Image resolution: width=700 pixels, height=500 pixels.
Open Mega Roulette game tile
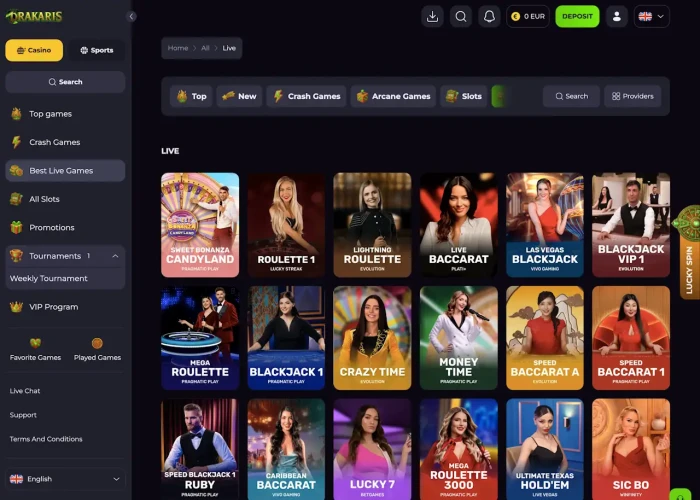[x=200, y=338]
